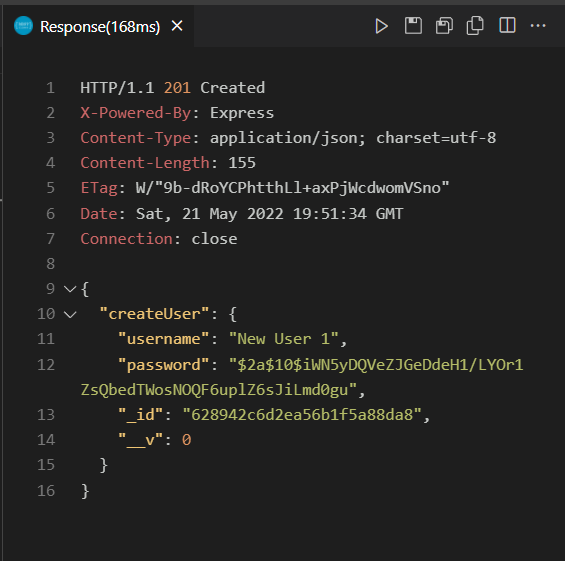The width and height of the screenshot is (565, 561).
Task: Click the Connection: close value
Action: pos(214,239)
